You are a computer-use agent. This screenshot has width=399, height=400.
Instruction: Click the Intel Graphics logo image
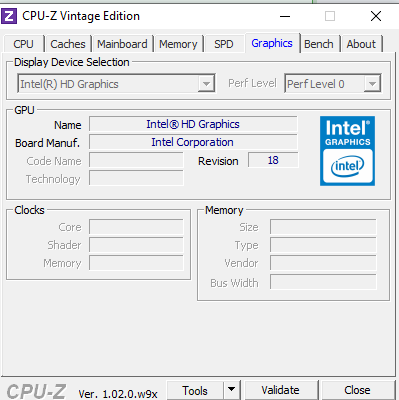[347, 151]
